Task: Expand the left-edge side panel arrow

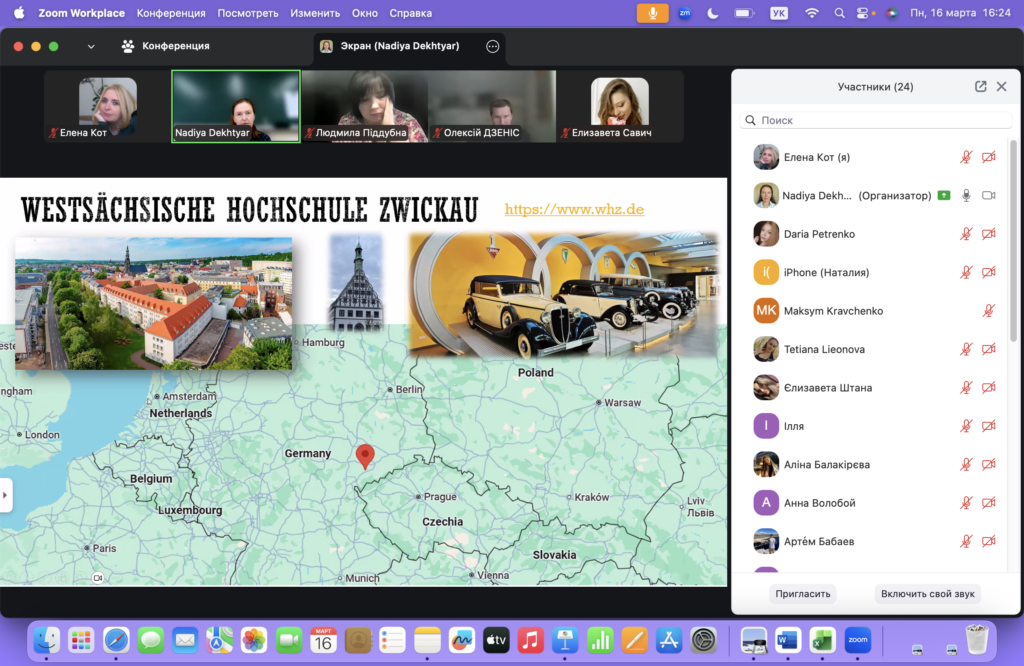Action: [x=5, y=495]
